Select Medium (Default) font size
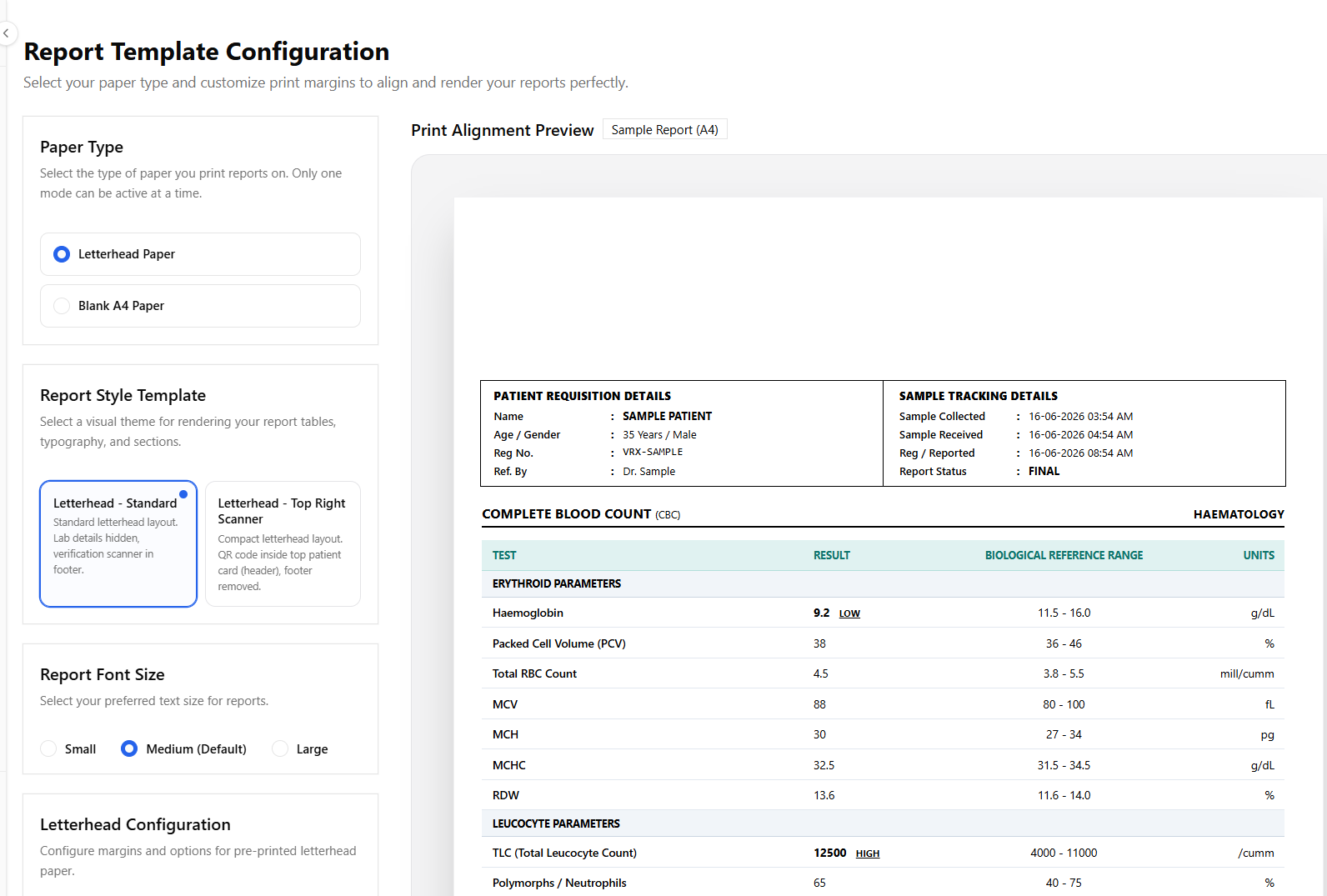 (184, 748)
